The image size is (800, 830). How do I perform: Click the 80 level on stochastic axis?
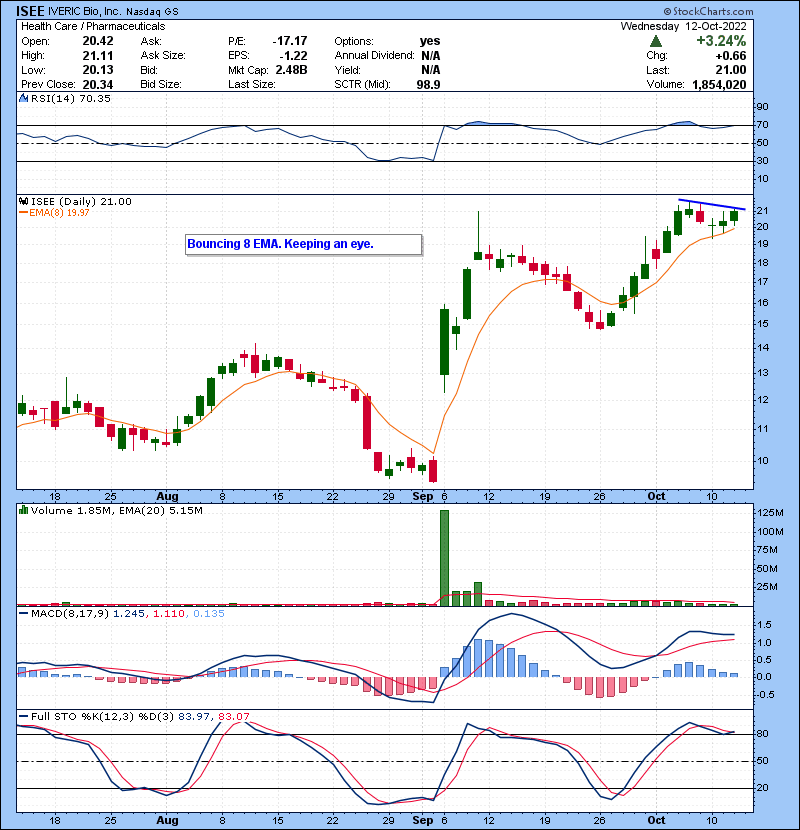coord(762,734)
